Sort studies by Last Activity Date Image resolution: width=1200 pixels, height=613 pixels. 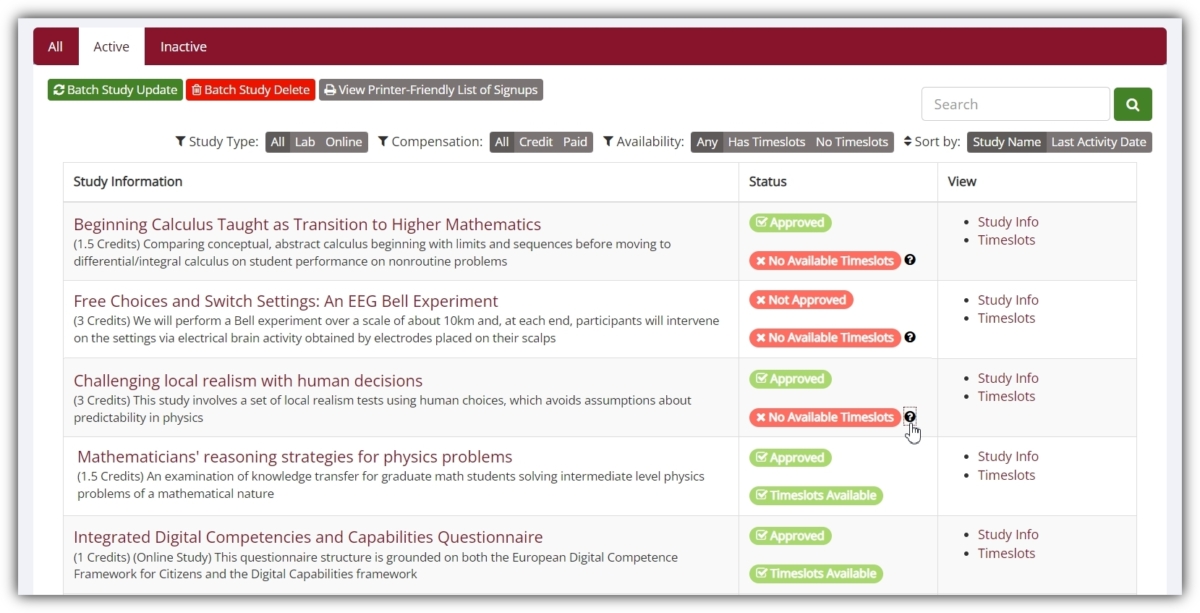pyautogui.click(x=1099, y=142)
